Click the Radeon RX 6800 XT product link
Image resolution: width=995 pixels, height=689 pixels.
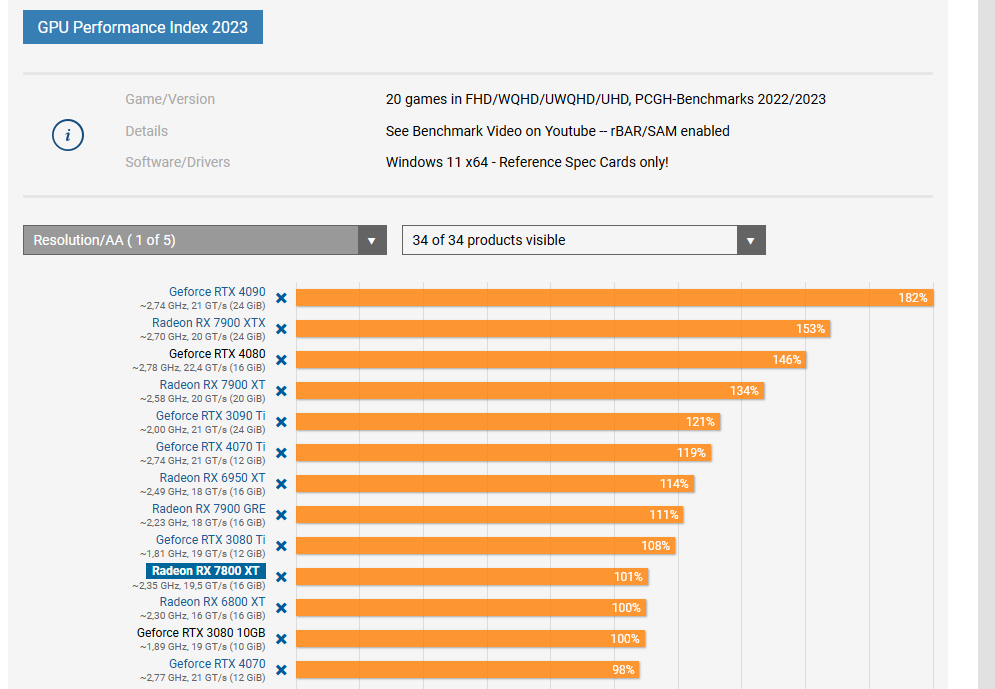tap(212, 602)
